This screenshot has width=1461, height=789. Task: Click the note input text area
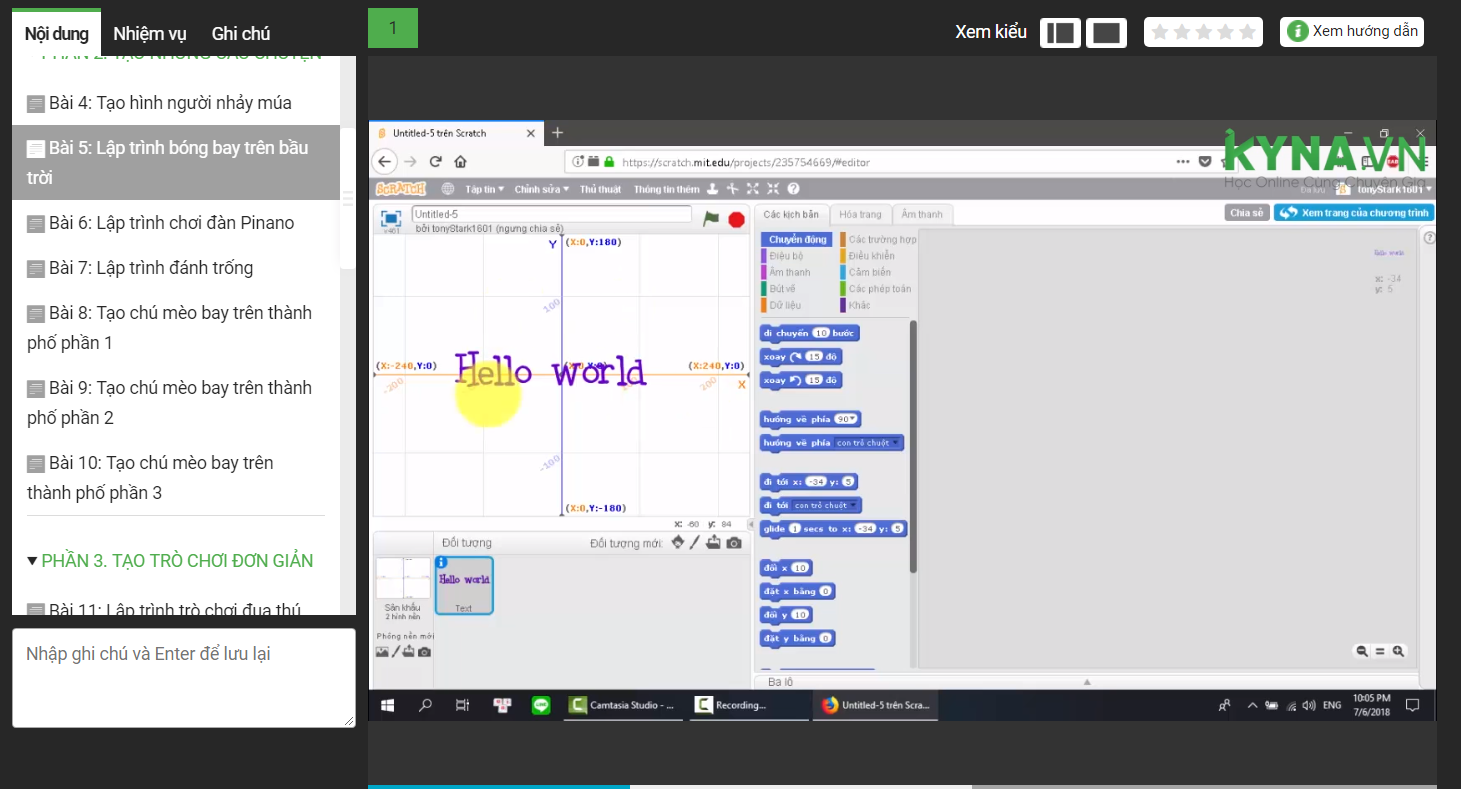coord(184,677)
